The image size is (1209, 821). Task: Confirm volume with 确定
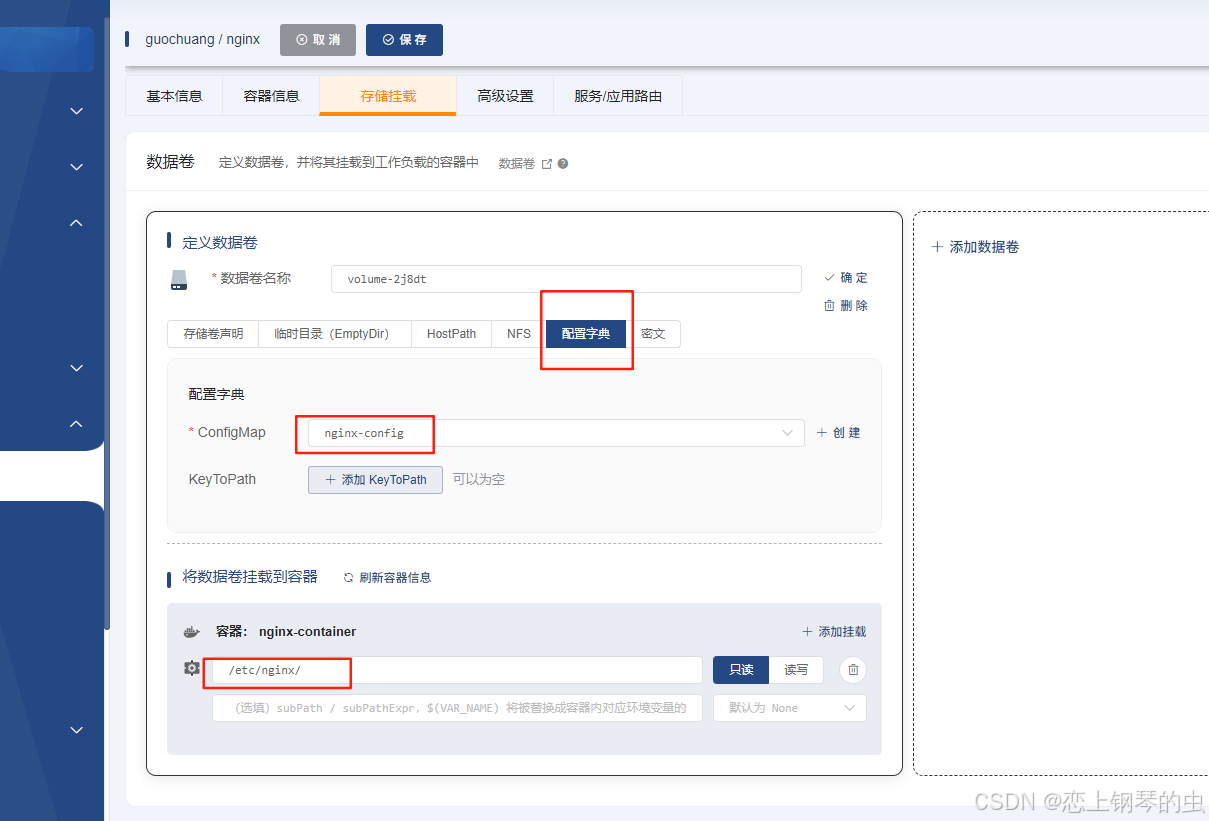click(x=846, y=278)
